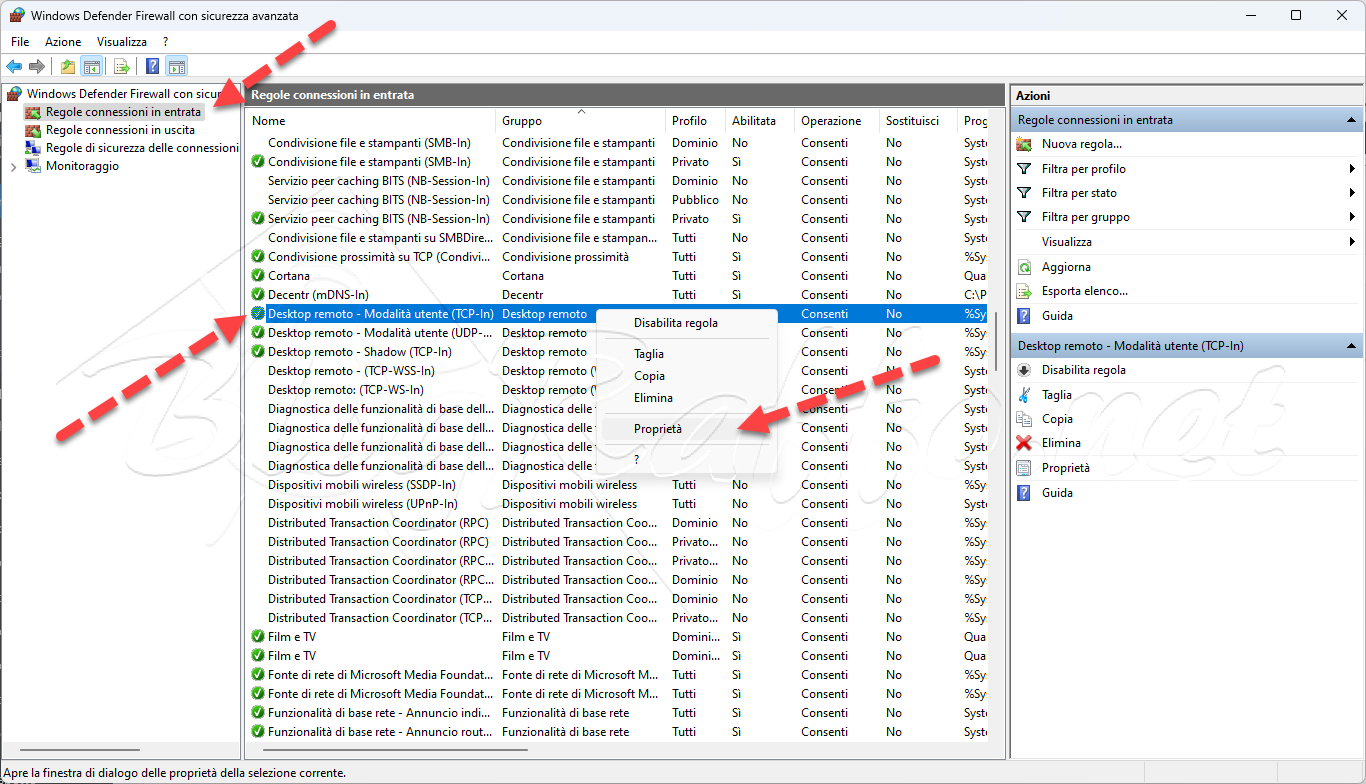Image resolution: width=1366 pixels, height=784 pixels.
Task: Open Help from the toolbar question-mark icon
Action: pyautogui.click(x=152, y=67)
